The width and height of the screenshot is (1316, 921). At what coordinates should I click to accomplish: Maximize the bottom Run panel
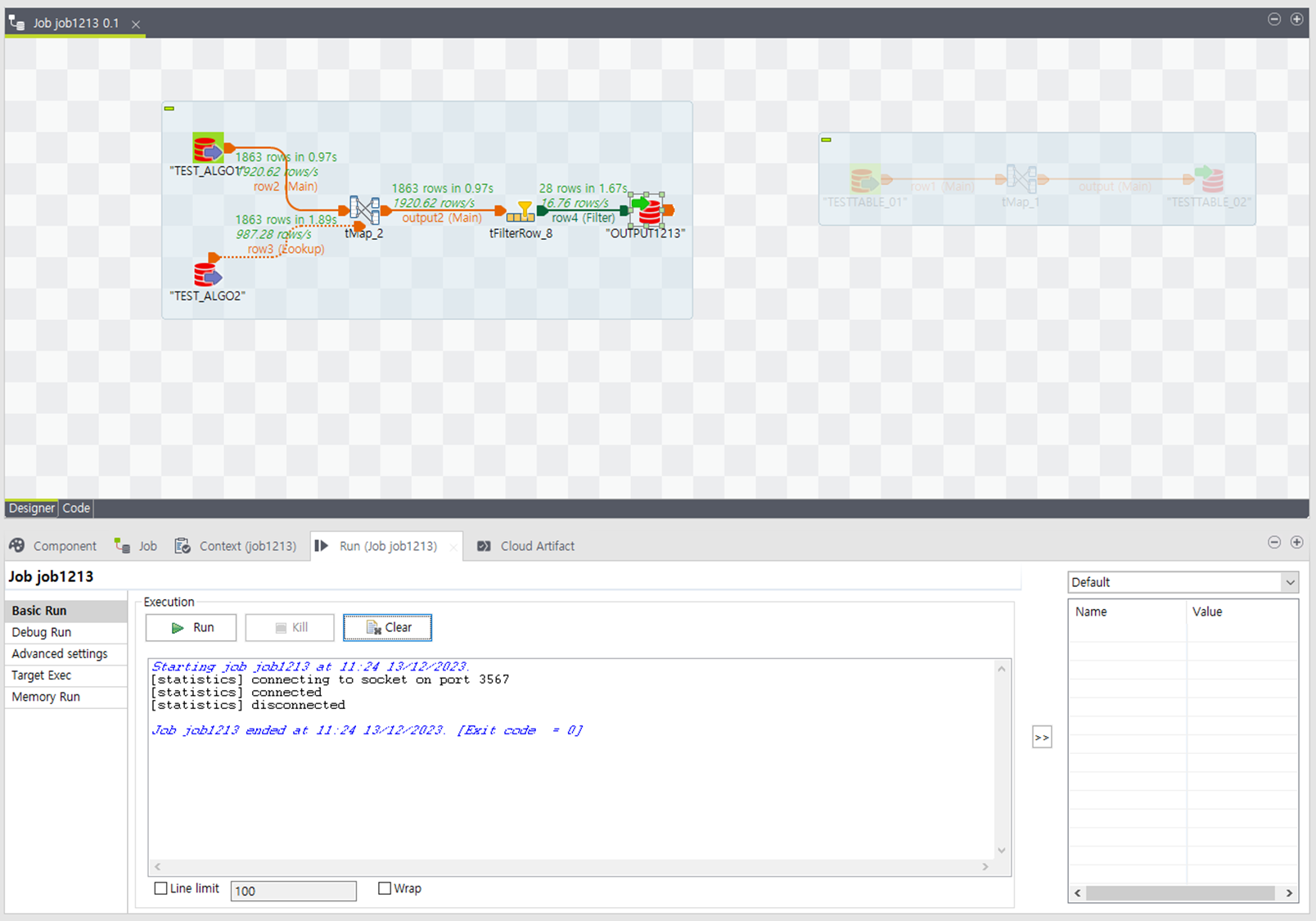tap(1296, 542)
